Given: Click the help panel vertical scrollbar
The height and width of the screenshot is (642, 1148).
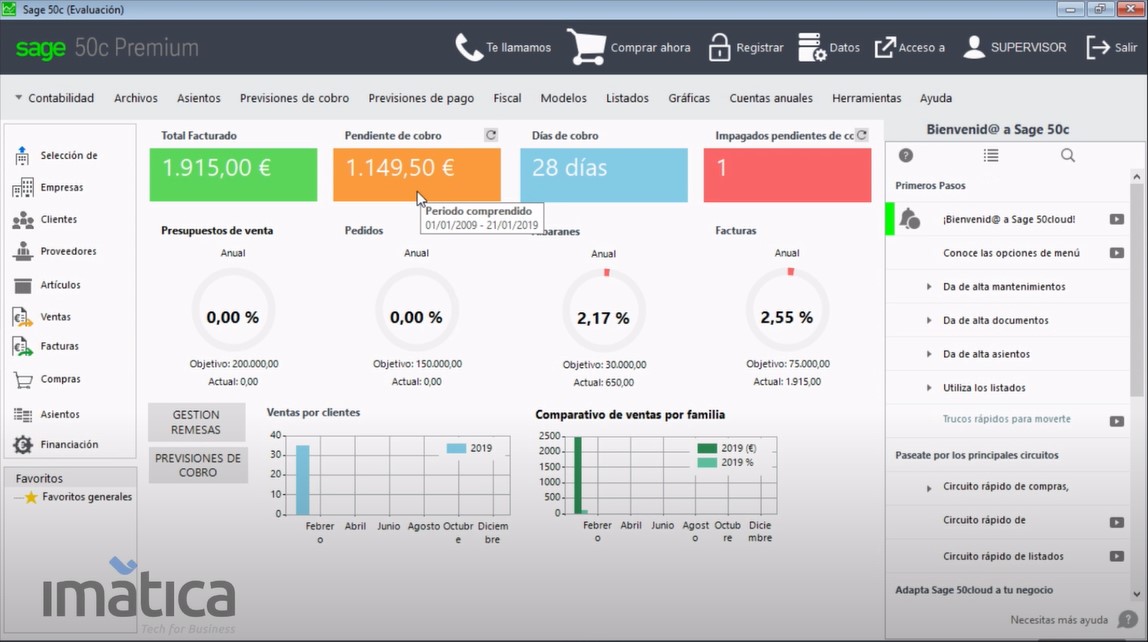Looking at the screenshot, I should [x=1137, y=290].
